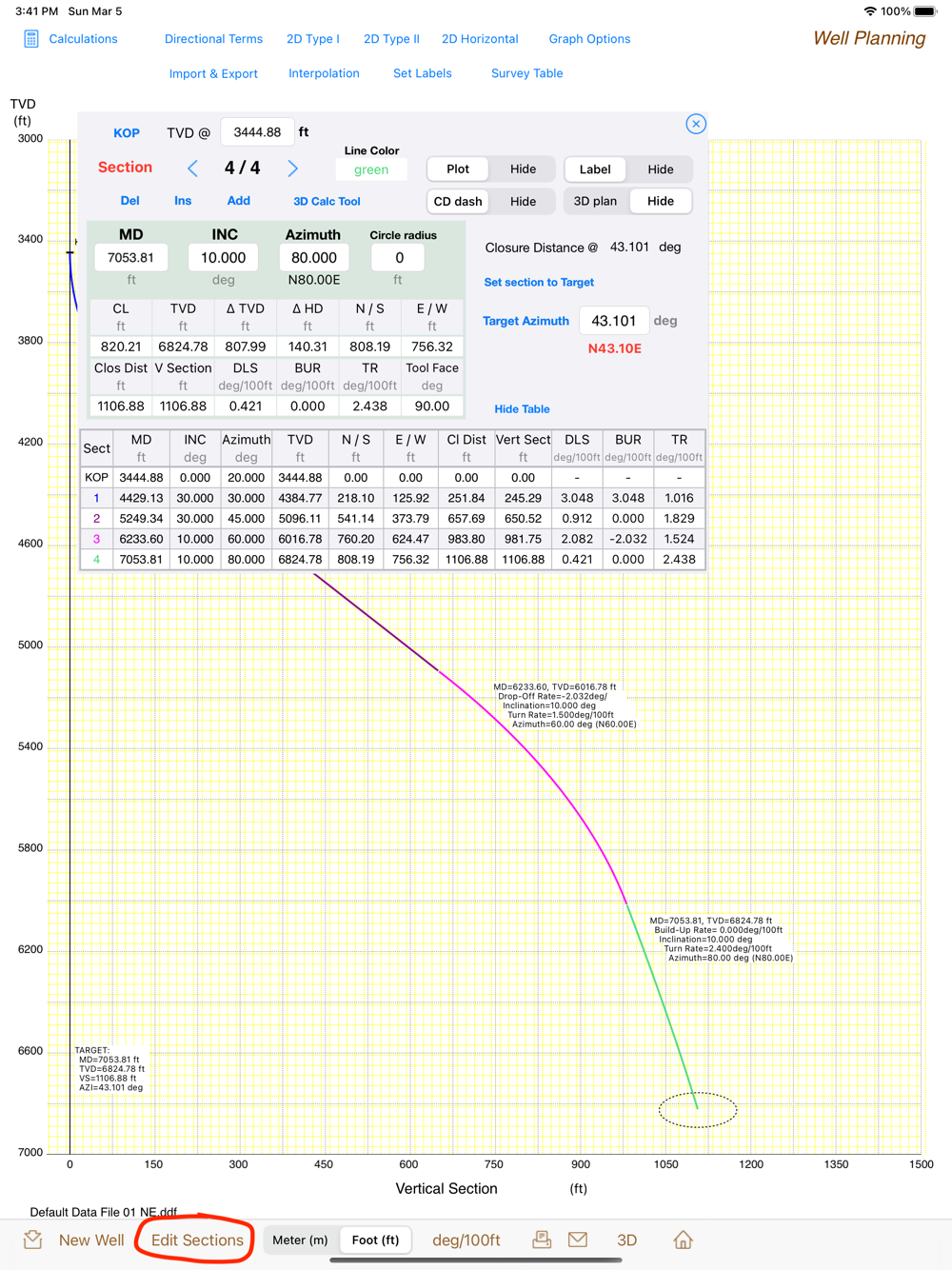Change the green line color swatch
The width and height of the screenshot is (952, 1270).
(x=371, y=169)
